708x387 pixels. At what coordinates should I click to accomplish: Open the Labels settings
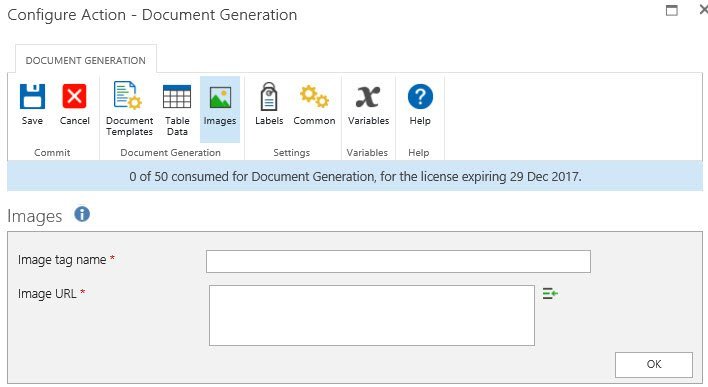[x=269, y=104]
